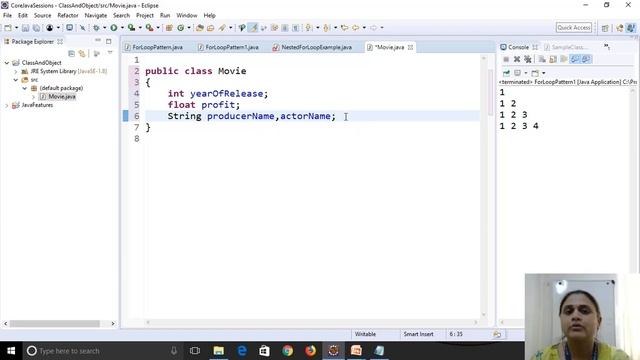Click the Windows Start button

11,351
